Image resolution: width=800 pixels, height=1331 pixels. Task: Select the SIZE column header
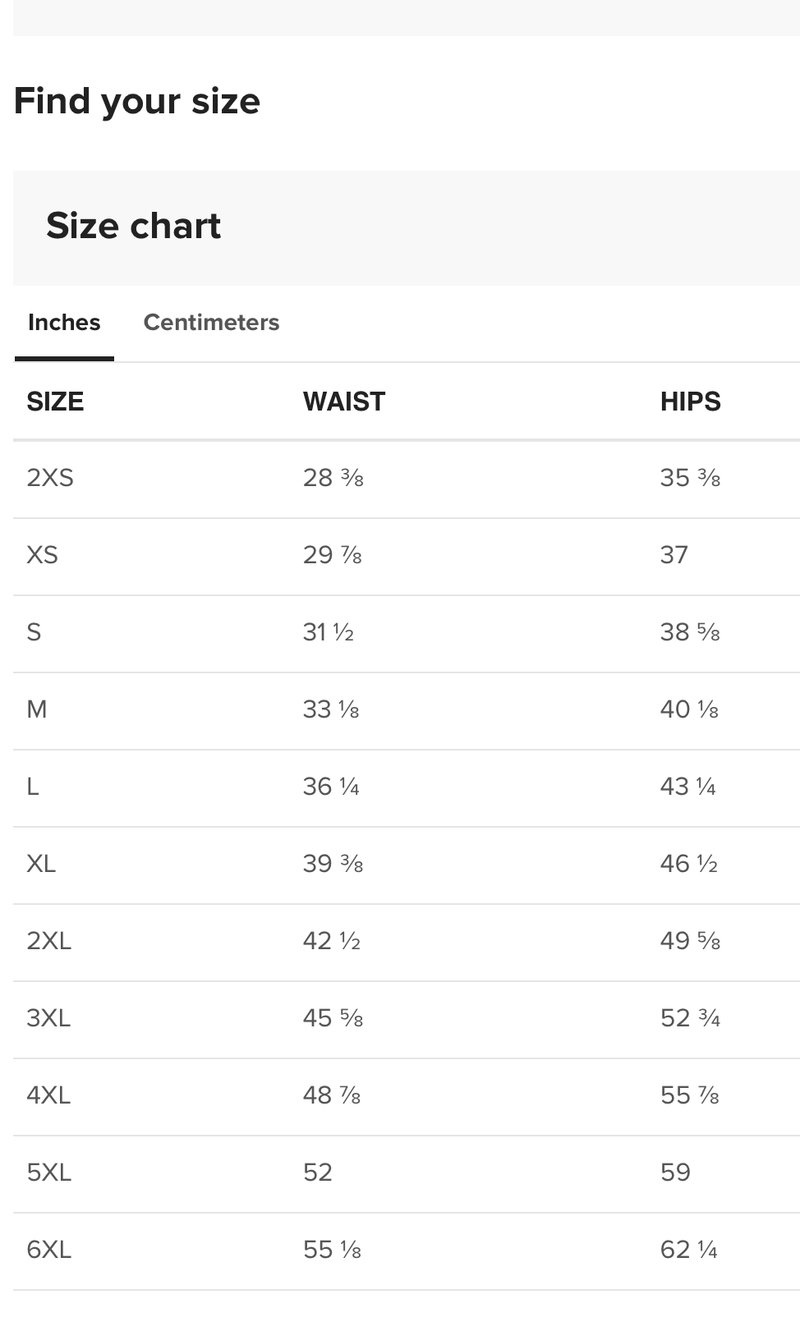(55, 401)
